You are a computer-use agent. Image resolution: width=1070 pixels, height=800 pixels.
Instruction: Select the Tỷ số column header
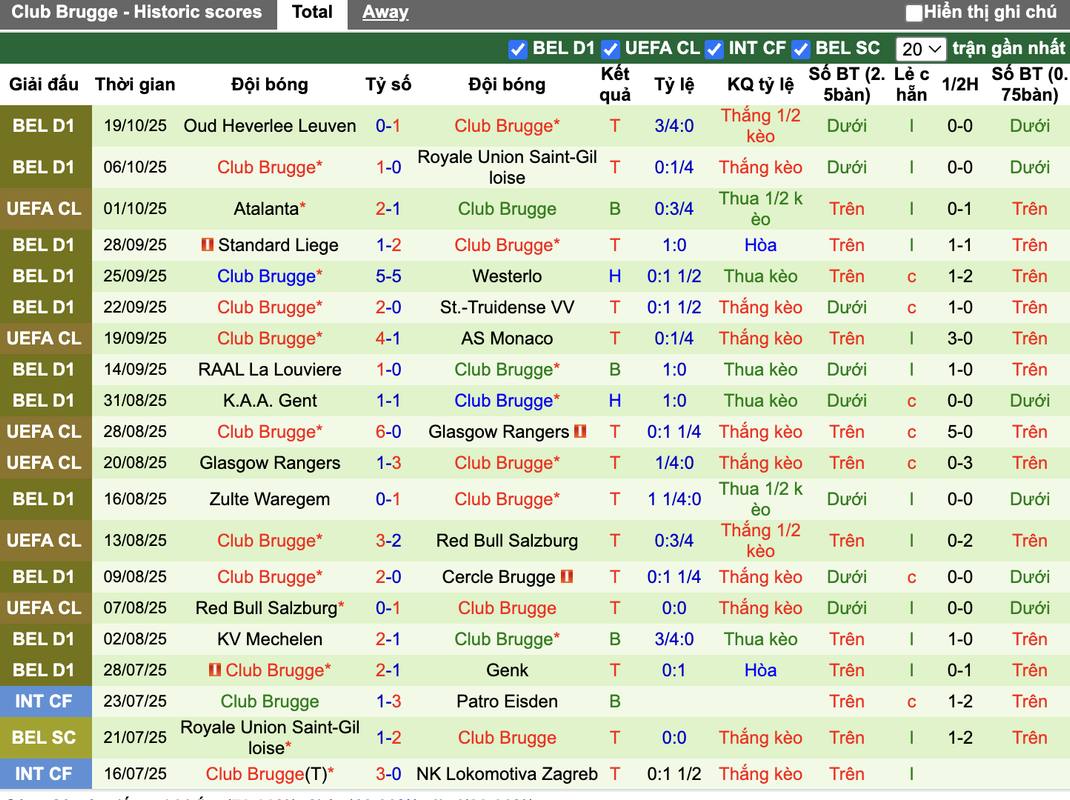pos(388,84)
